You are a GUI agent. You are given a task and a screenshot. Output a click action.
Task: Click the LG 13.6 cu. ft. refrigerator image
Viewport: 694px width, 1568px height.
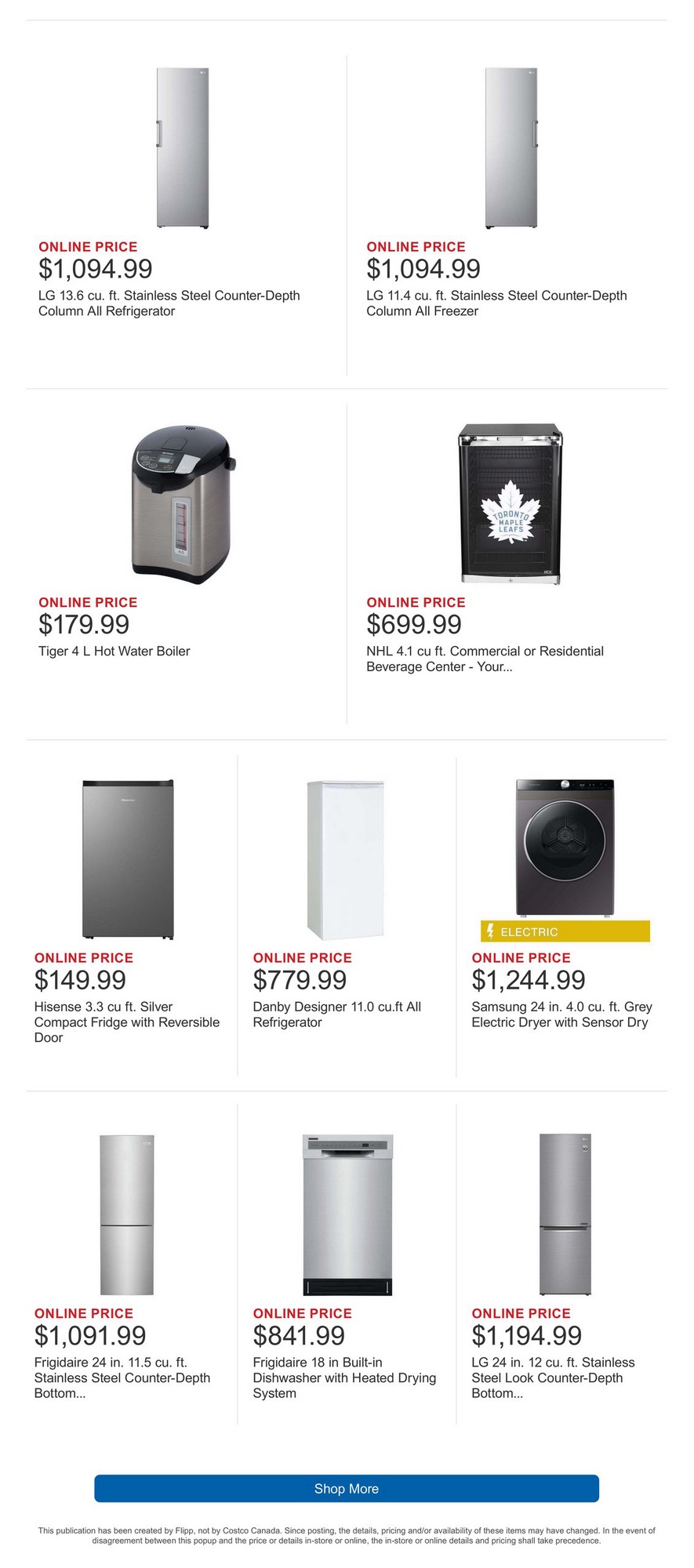tap(183, 148)
